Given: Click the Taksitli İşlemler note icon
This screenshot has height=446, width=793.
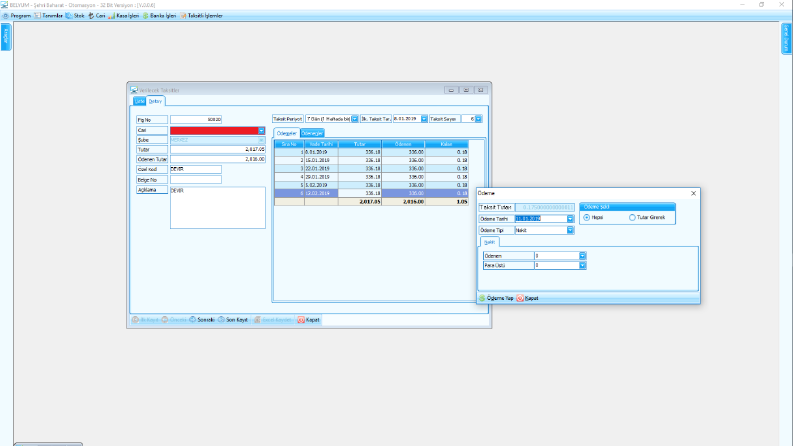Looking at the screenshot, I should tap(183, 16).
